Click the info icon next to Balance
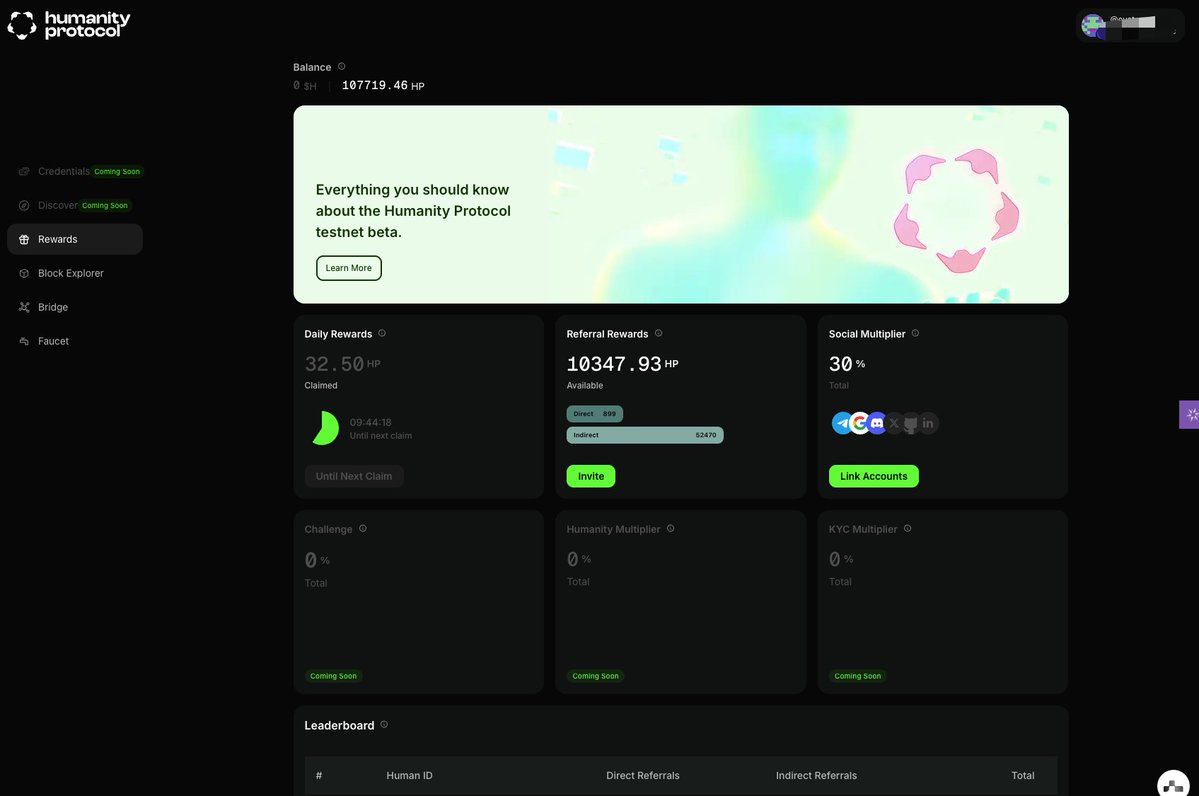Viewport: 1199px width, 796px height. click(342, 67)
